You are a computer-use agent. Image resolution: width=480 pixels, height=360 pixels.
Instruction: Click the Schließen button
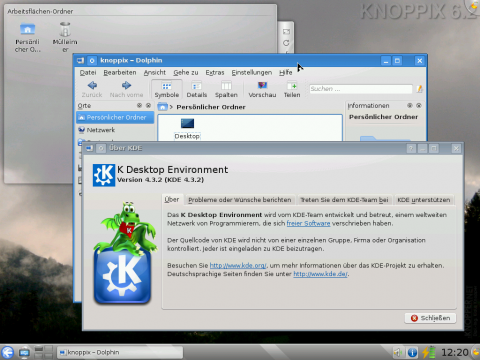(x=430, y=318)
